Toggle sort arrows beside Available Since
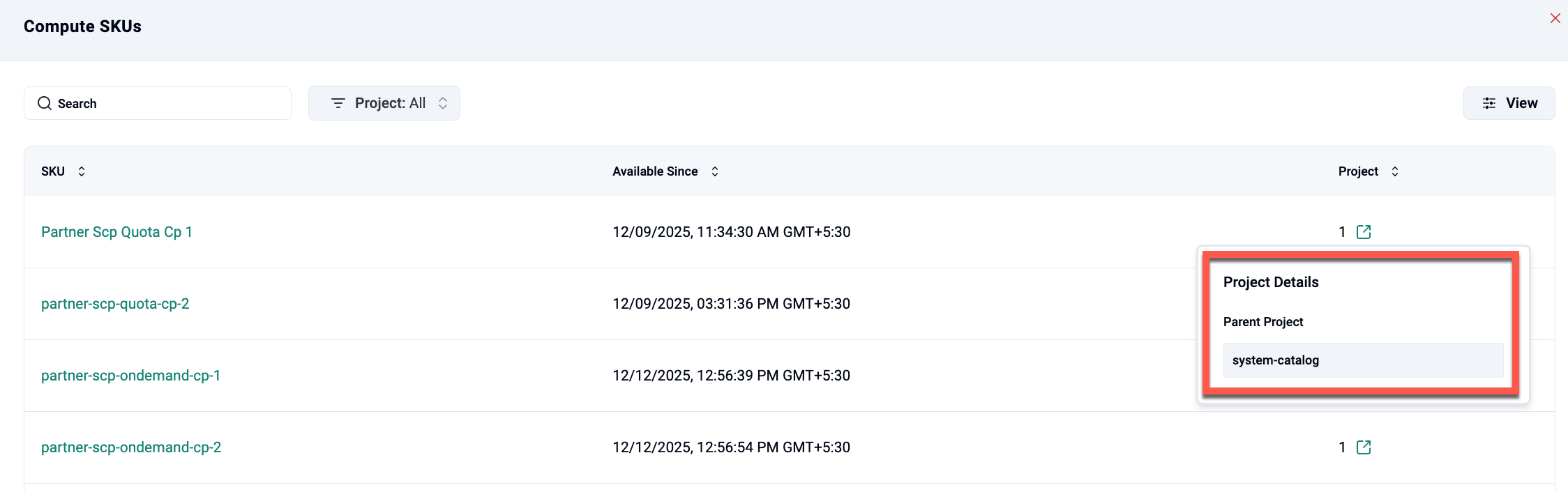Image resolution: width=1568 pixels, height=492 pixels. coord(715,171)
